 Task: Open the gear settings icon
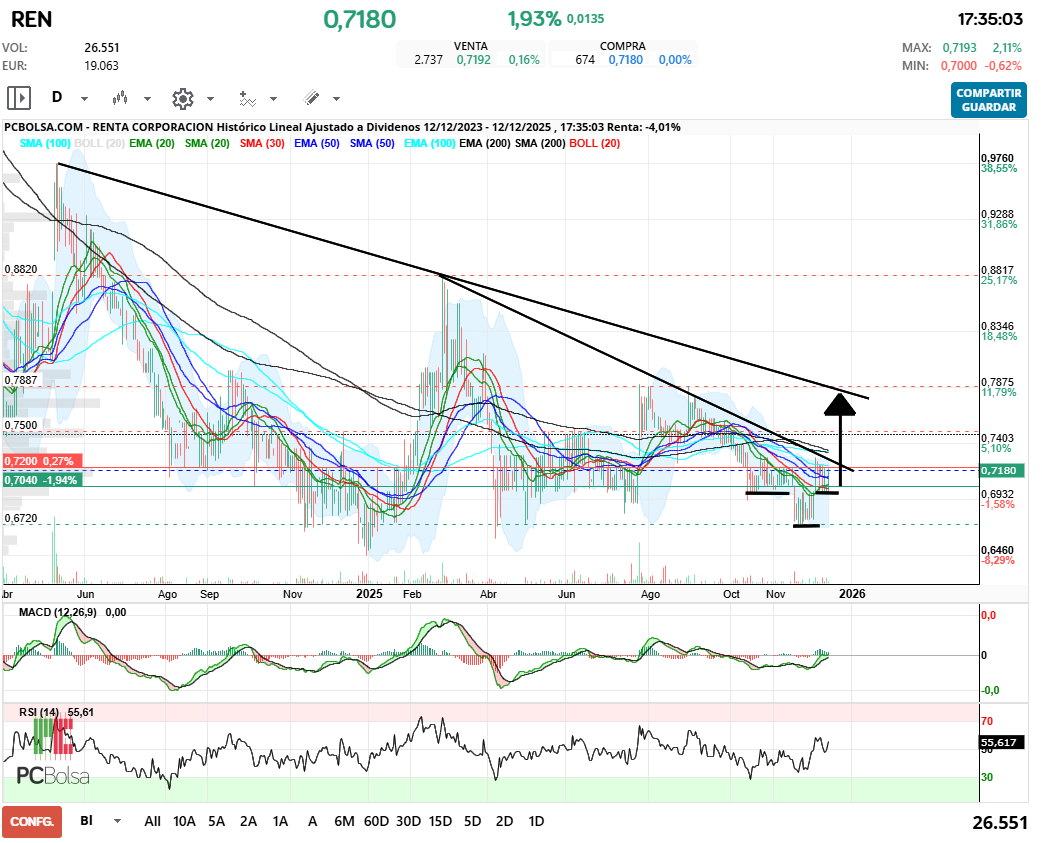(x=182, y=98)
